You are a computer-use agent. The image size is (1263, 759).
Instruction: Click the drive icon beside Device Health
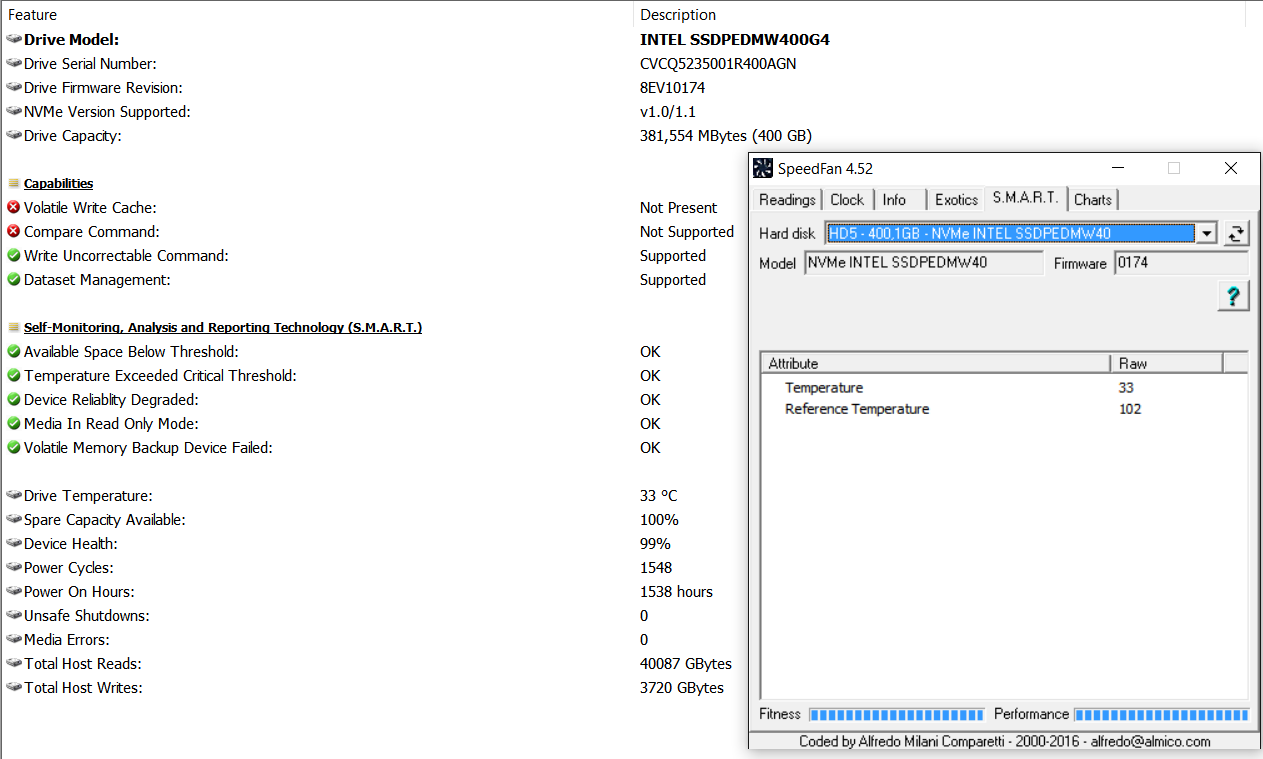pos(14,544)
